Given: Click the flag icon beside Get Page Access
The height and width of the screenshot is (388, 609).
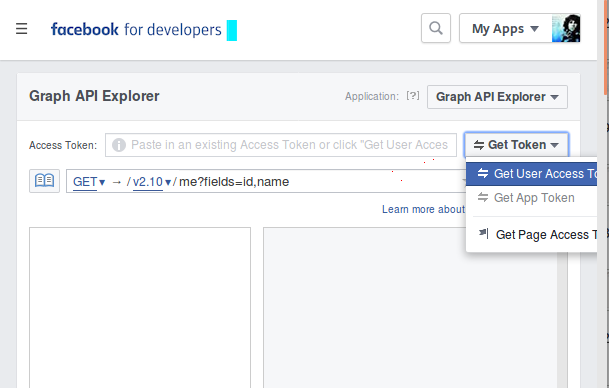Looking at the screenshot, I should [x=484, y=233].
